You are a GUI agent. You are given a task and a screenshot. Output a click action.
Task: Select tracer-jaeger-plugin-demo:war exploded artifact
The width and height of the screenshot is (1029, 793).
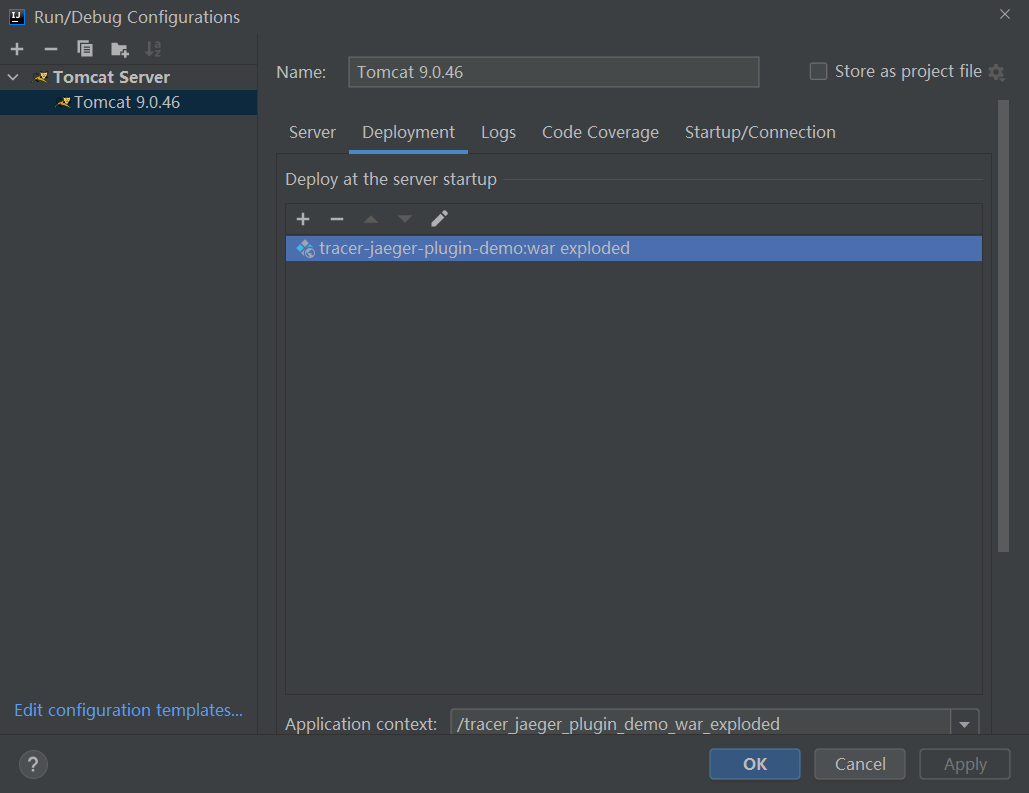634,249
